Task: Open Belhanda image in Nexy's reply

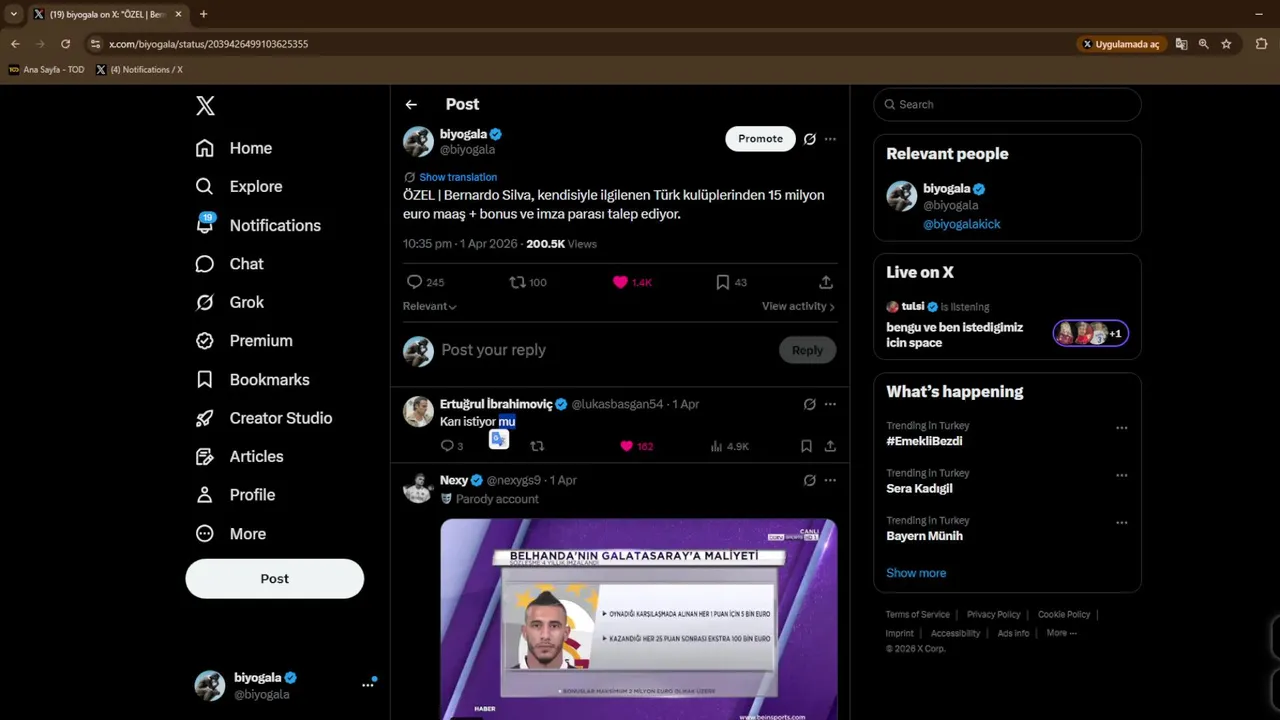Action: coord(638,619)
